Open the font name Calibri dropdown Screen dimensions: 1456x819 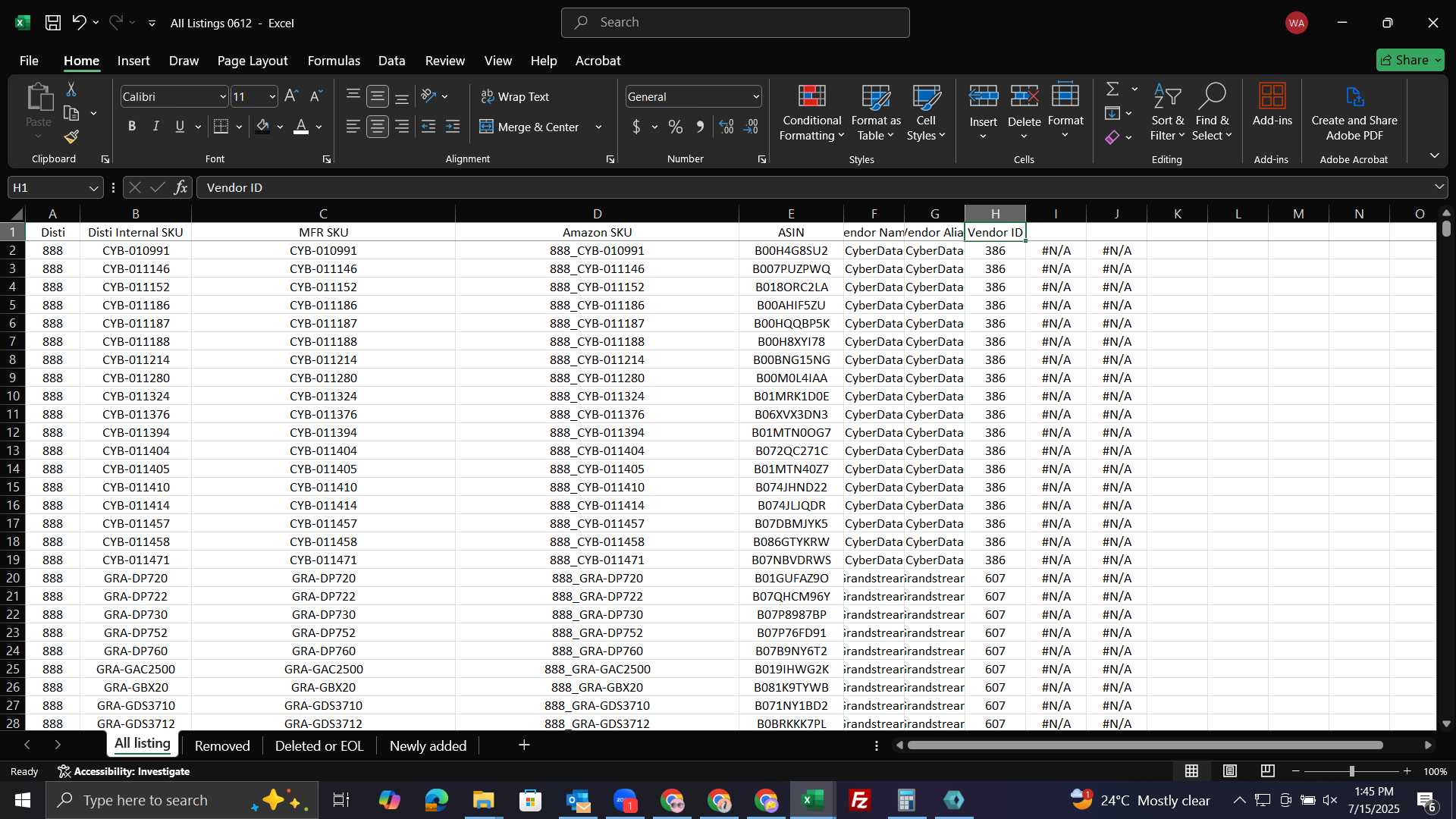tap(223, 96)
